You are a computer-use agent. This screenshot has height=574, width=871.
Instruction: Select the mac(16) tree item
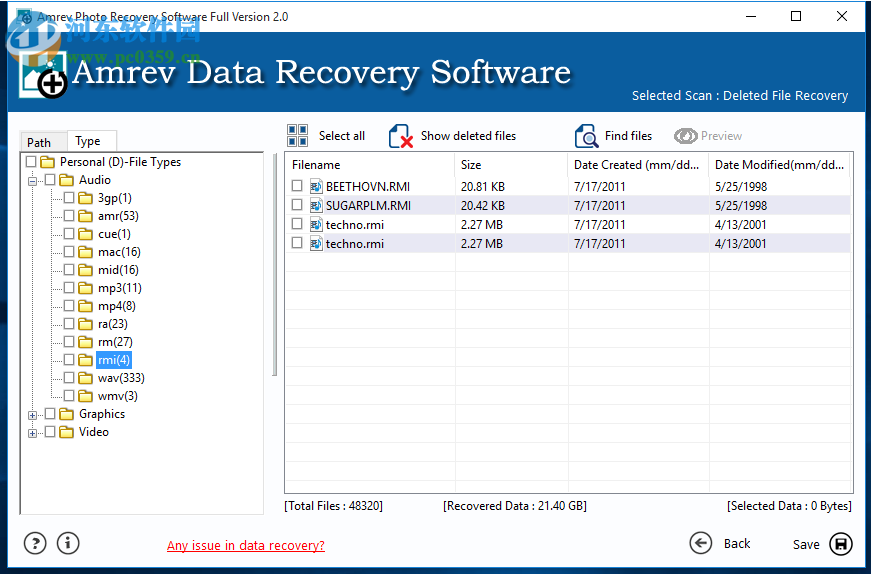point(119,252)
